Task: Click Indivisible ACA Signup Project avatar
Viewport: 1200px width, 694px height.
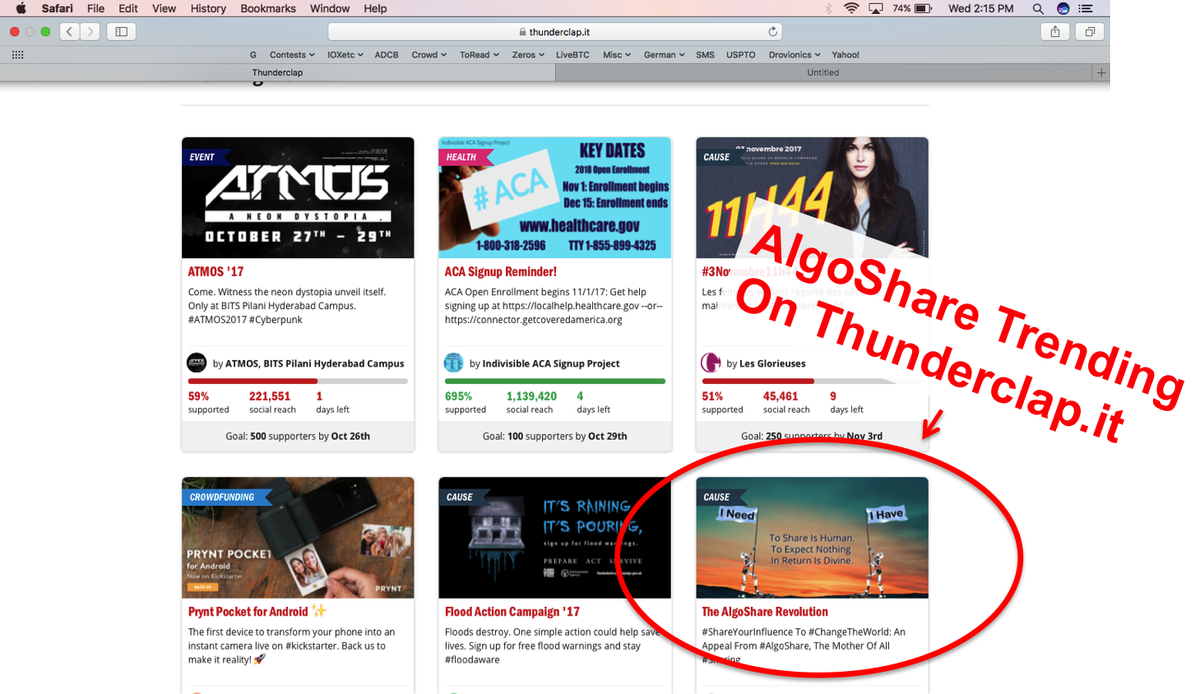Action: coord(454,363)
